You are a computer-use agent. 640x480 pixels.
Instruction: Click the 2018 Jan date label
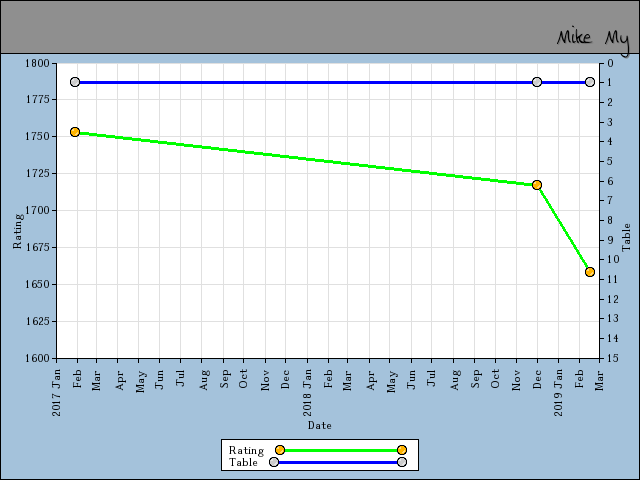(307, 393)
